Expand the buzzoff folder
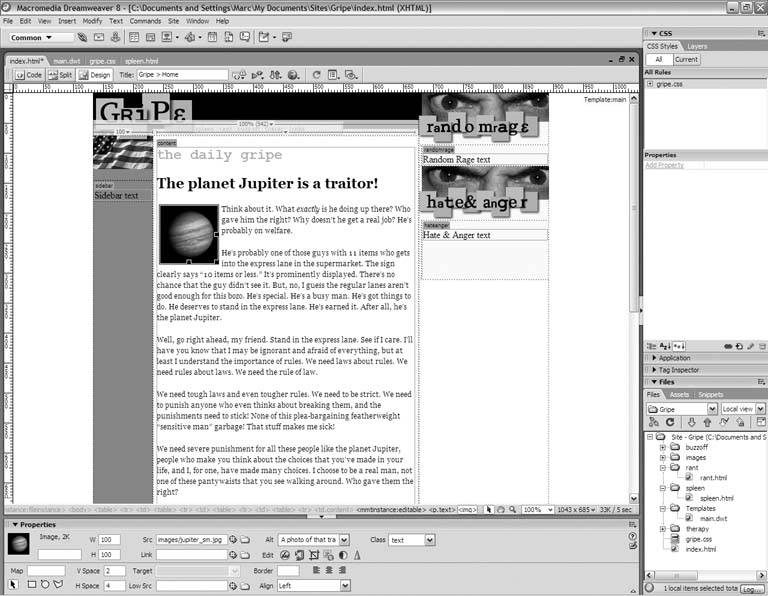768x596 pixels. point(662,447)
